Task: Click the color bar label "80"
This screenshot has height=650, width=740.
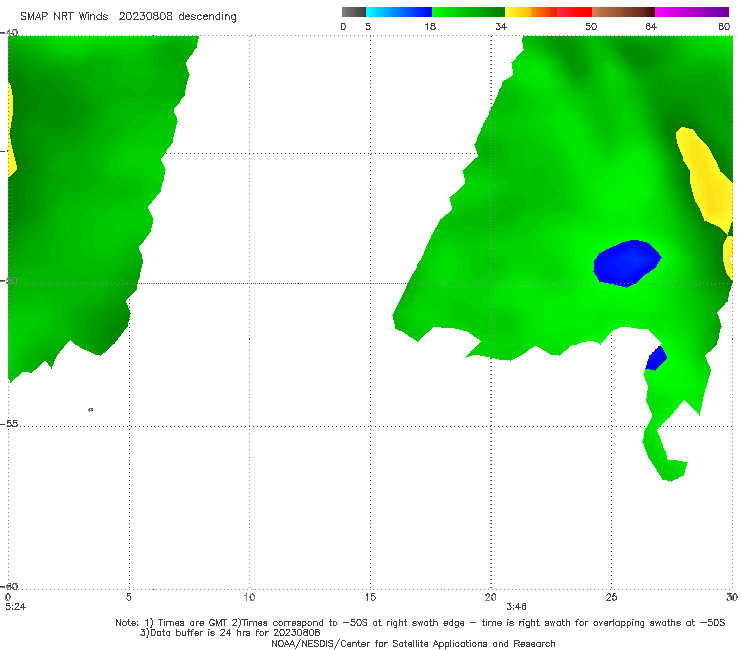Action: (x=724, y=27)
